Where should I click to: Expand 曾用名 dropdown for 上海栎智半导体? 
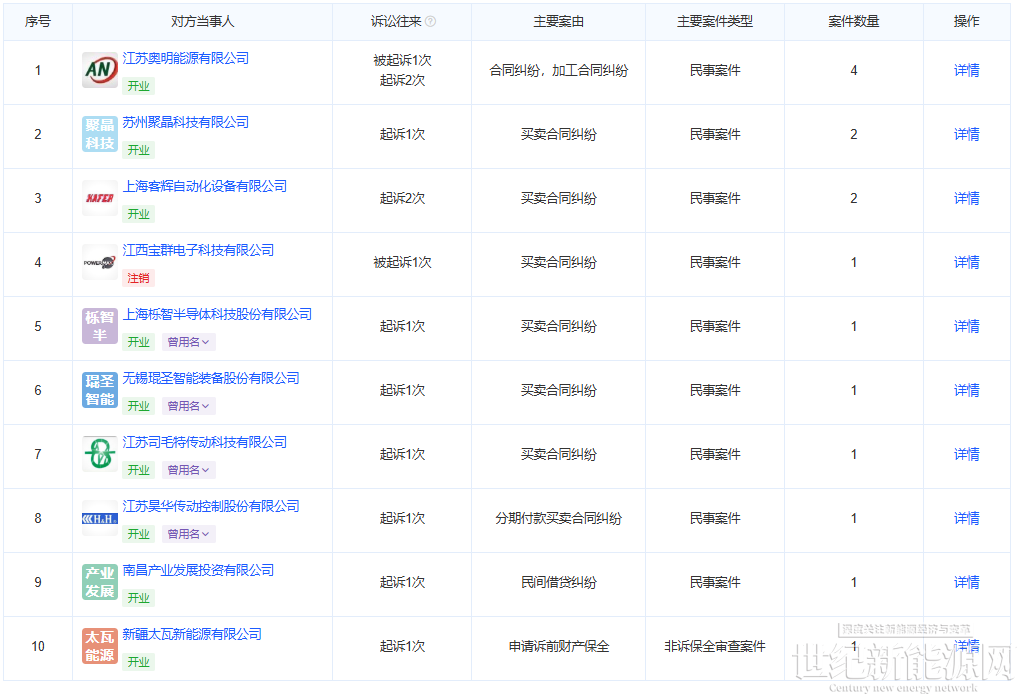click(188, 342)
